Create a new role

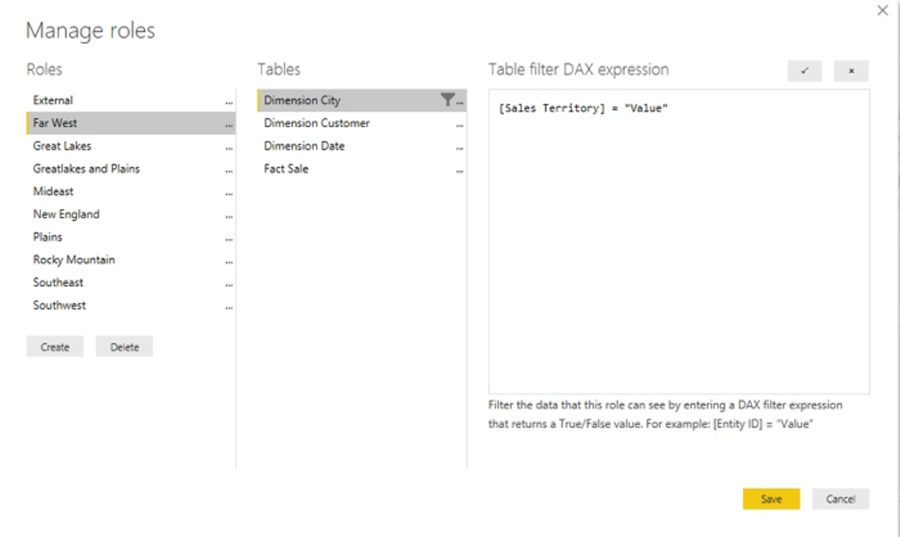[x=55, y=347]
